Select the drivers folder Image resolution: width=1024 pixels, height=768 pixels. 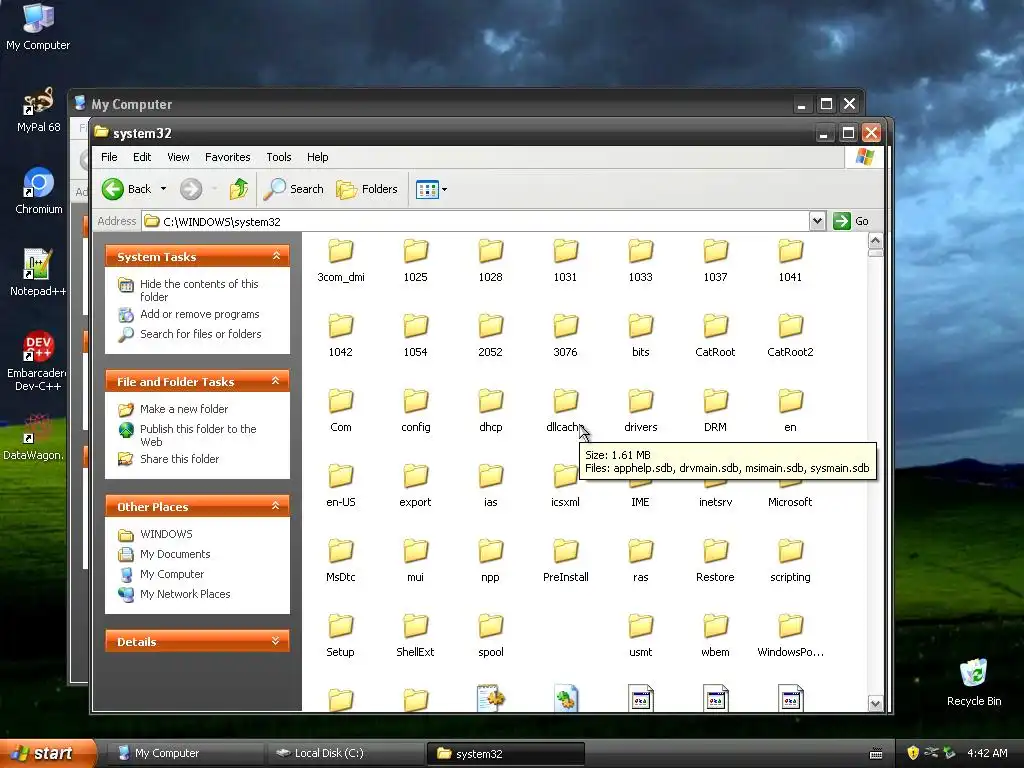[641, 411]
